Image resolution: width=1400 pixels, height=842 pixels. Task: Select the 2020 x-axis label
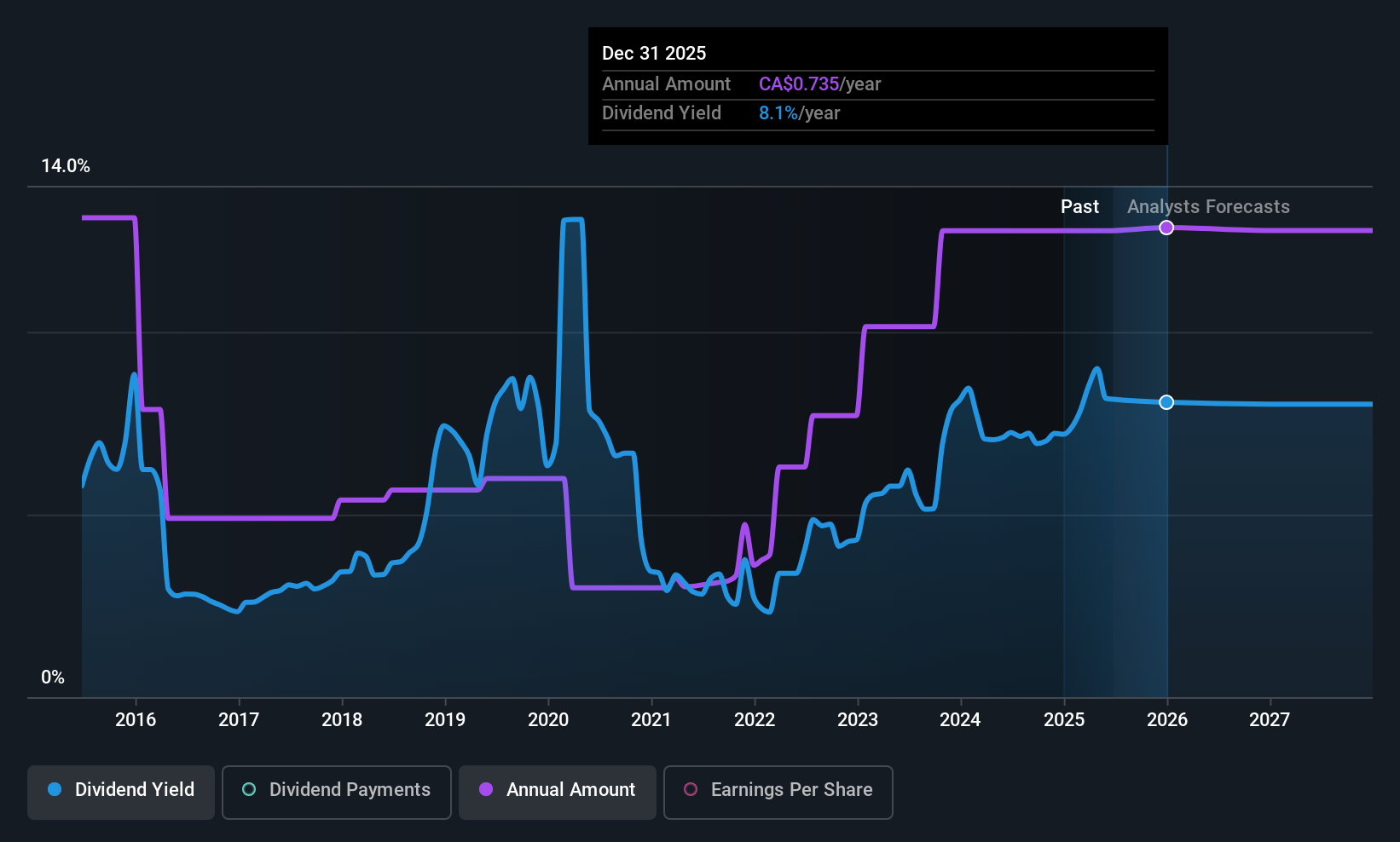click(x=548, y=720)
